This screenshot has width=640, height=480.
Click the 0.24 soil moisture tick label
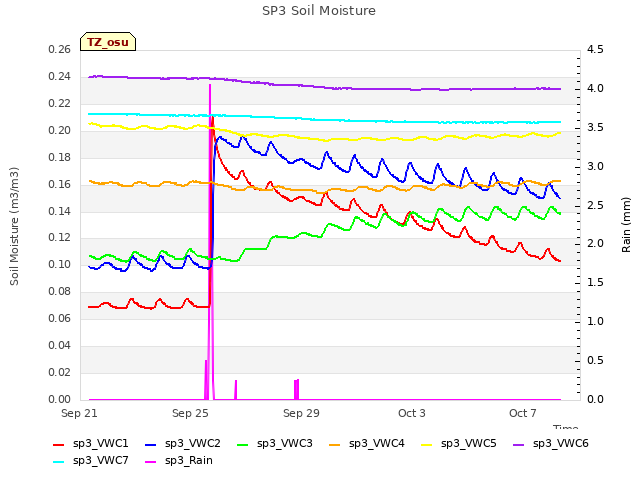pos(59,77)
